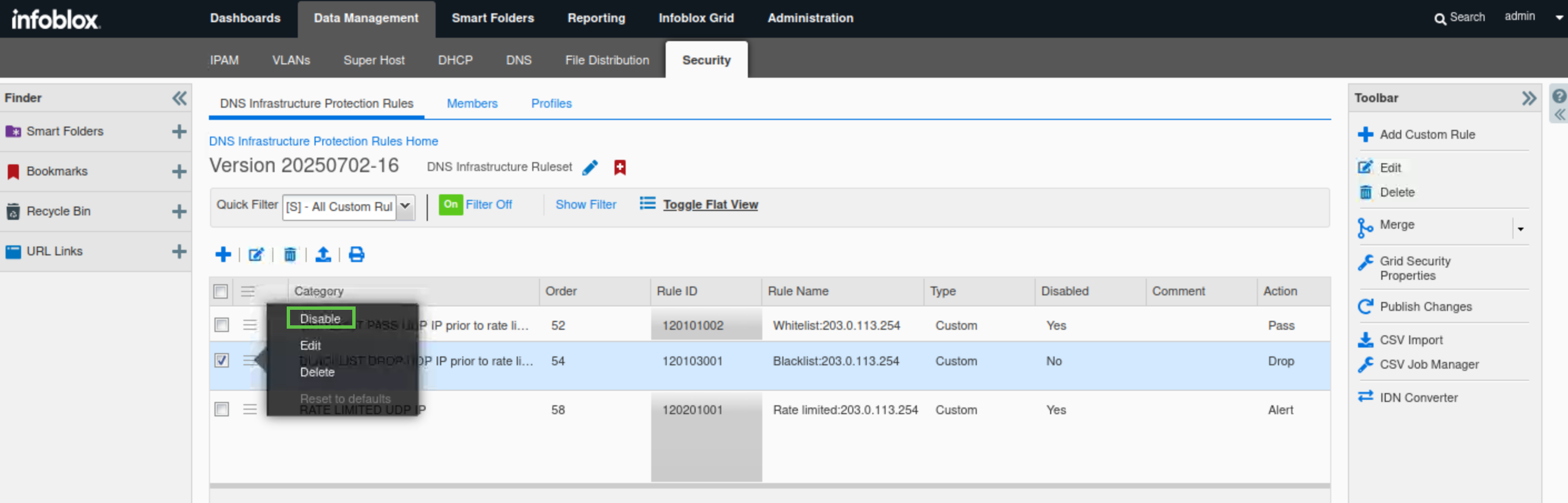Screen dimensions: 1568x503
Task: Expand the URL Links section
Action: [179, 251]
